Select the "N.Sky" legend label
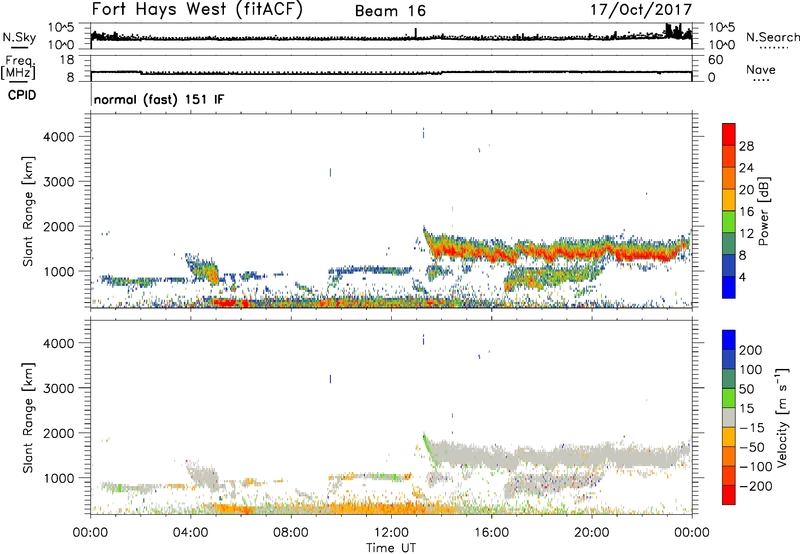The image size is (800, 554). tap(19, 37)
